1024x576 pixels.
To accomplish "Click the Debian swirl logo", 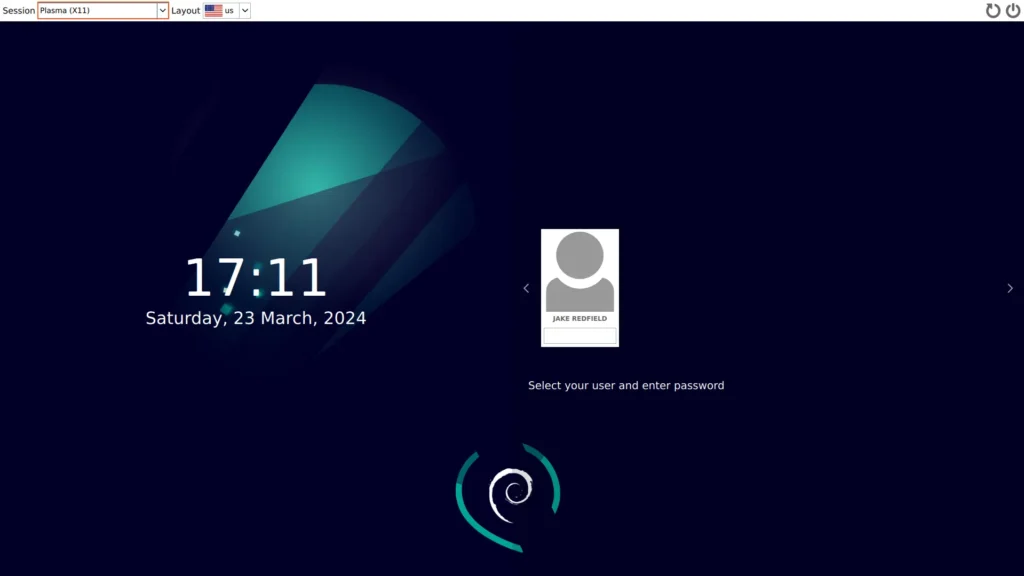I will pyautogui.click(x=510, y=493).
